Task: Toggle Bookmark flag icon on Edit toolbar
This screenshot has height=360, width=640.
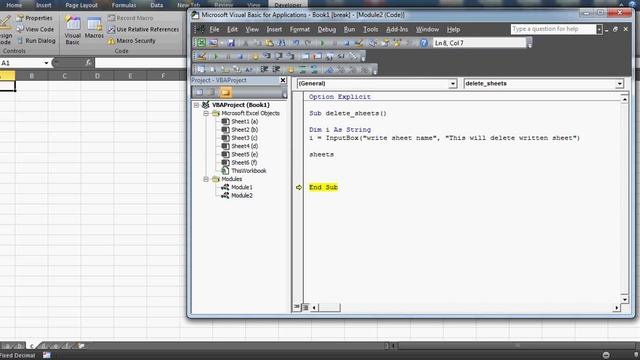Action: click(x=329, y=69)
